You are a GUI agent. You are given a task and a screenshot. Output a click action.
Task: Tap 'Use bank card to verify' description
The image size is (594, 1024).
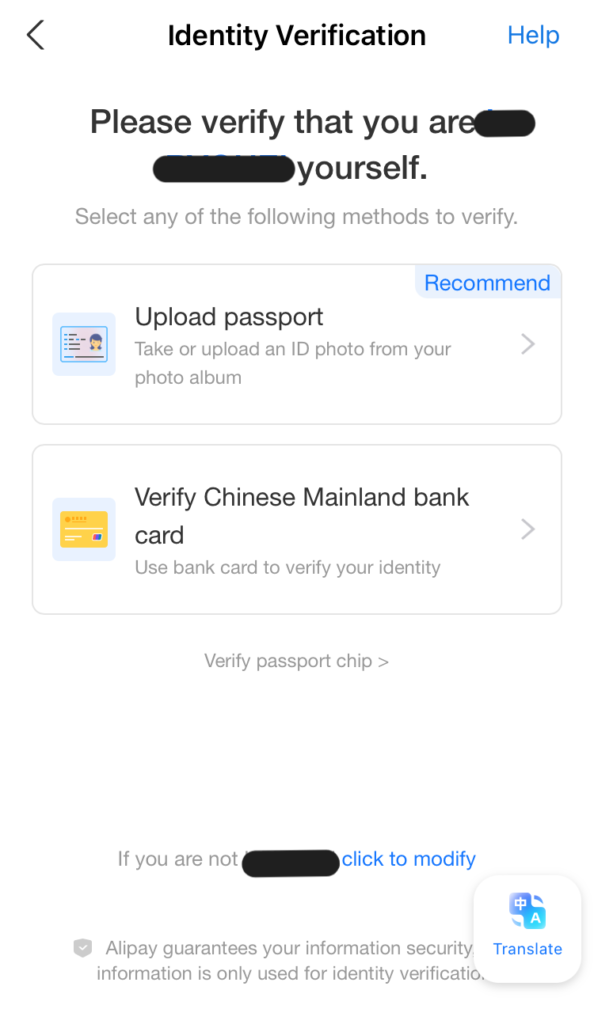coord(287,568)
